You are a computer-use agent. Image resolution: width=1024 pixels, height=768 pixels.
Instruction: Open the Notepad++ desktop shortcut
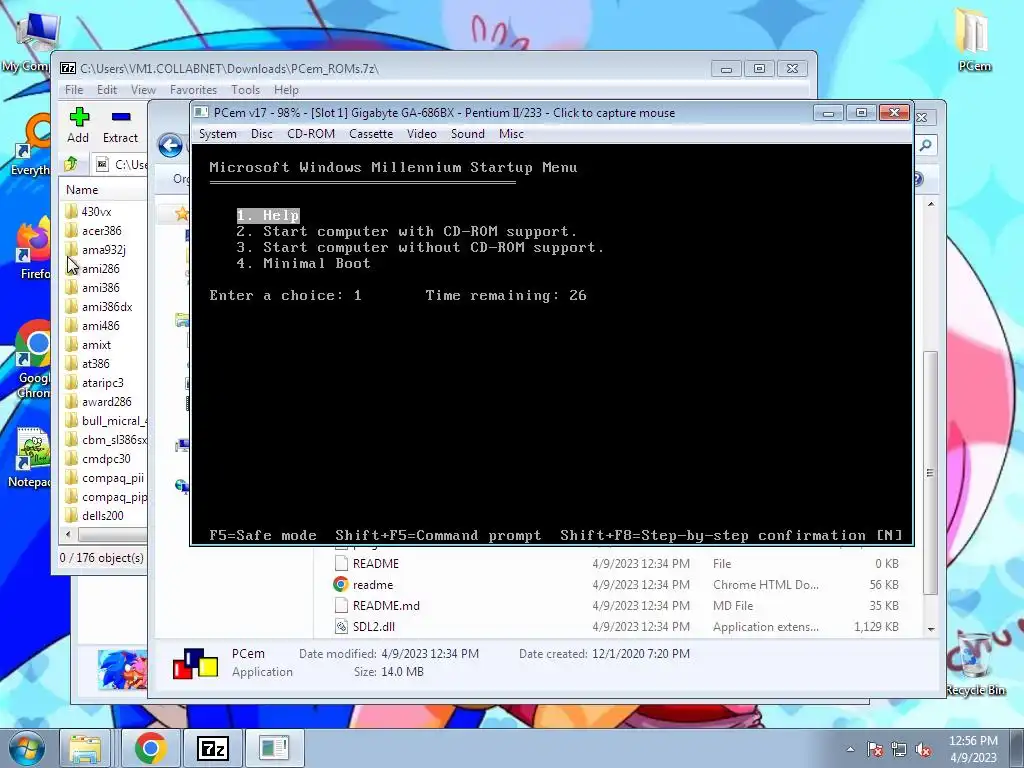point(29,457)
